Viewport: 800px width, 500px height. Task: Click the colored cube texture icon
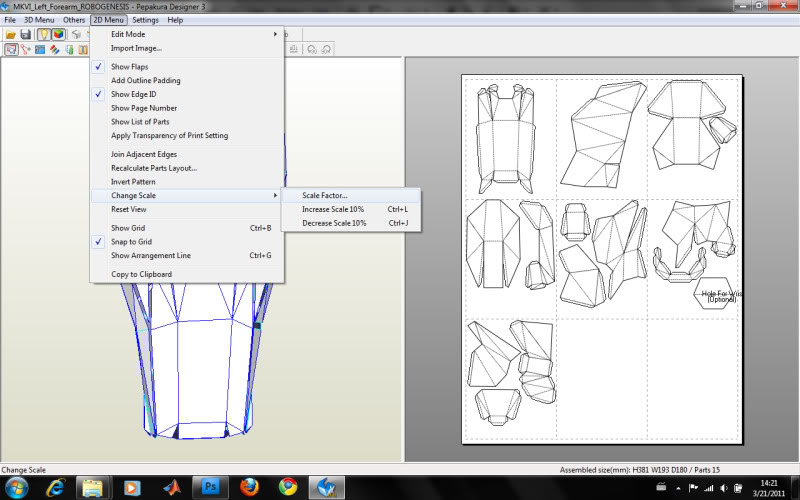coord(59,34)
